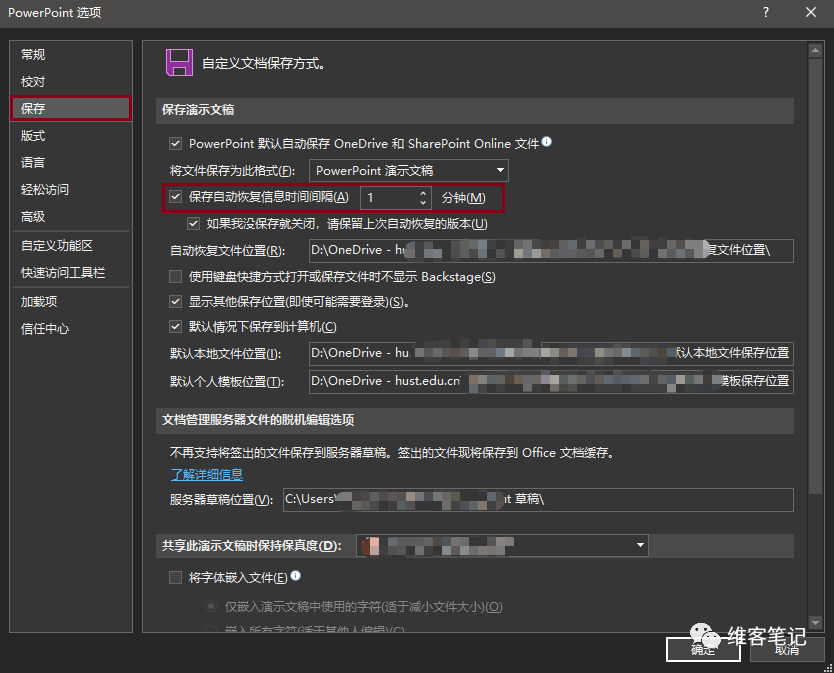Open the 共享此演示文稿时保持保真度 dropdown
This screenshot has height=673, width=834.
(502, 545)
